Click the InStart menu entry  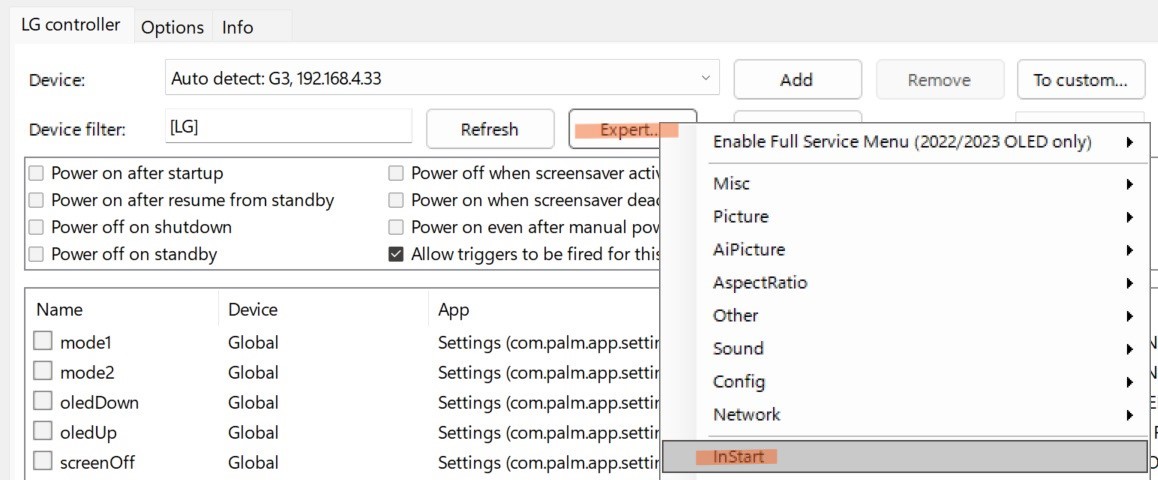point(738,457)
